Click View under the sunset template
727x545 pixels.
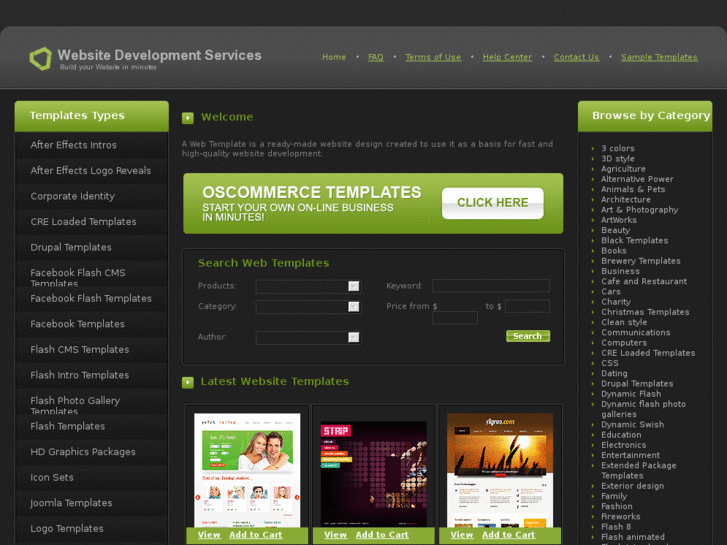[462, 535]
